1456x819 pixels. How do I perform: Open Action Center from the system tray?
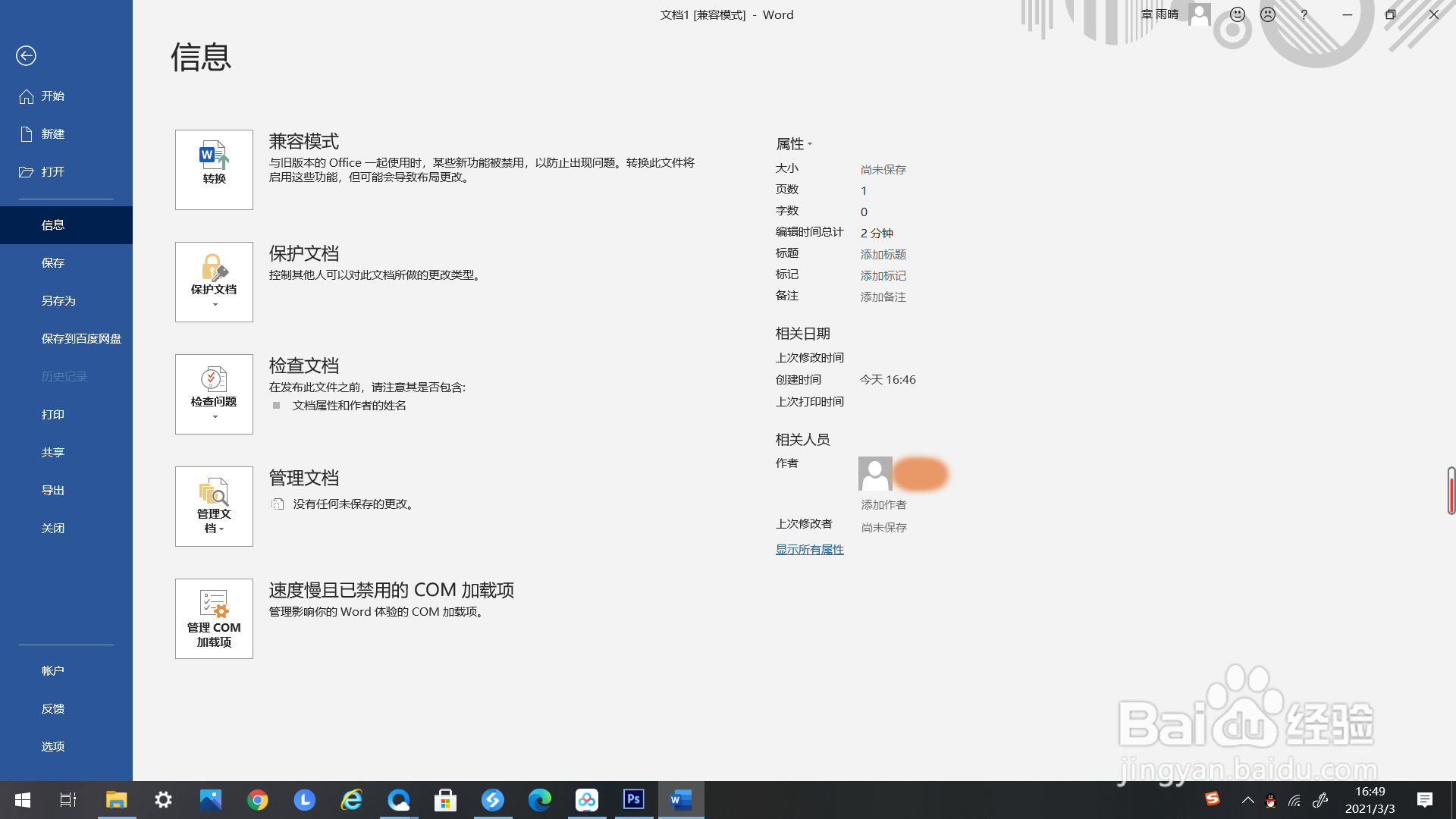(1424, 800)
